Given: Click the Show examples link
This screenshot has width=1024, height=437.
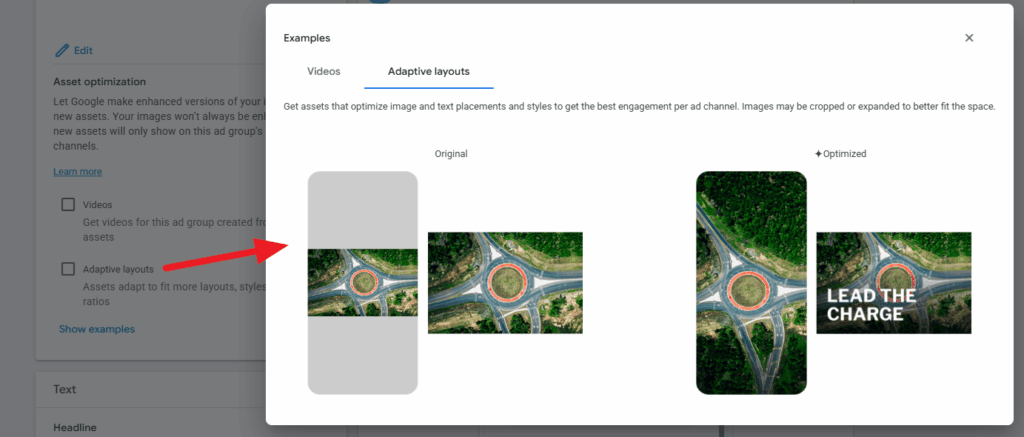Looking at the screenshot, I should click(x=96, y=329).
